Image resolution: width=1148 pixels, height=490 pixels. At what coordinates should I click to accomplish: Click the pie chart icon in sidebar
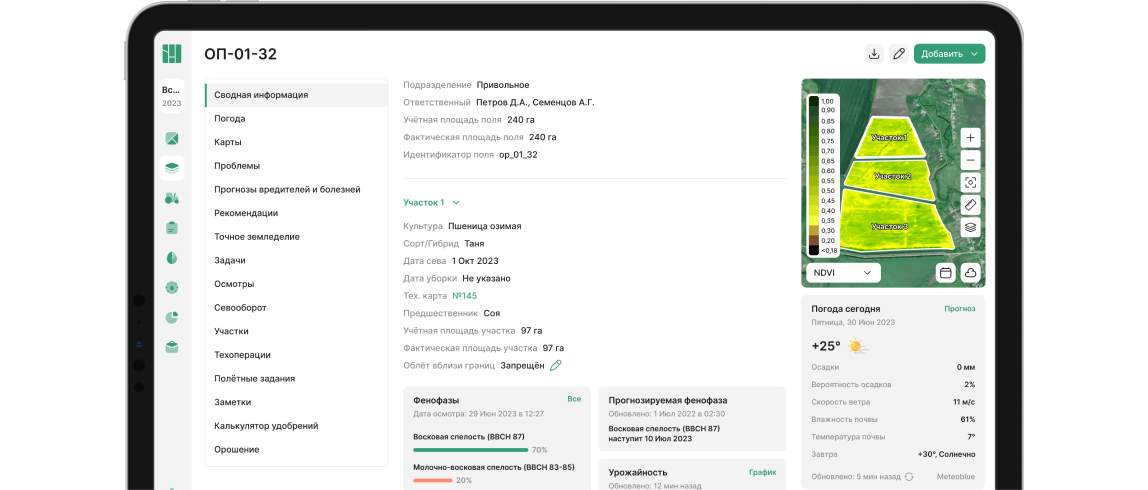pos(172,317)
